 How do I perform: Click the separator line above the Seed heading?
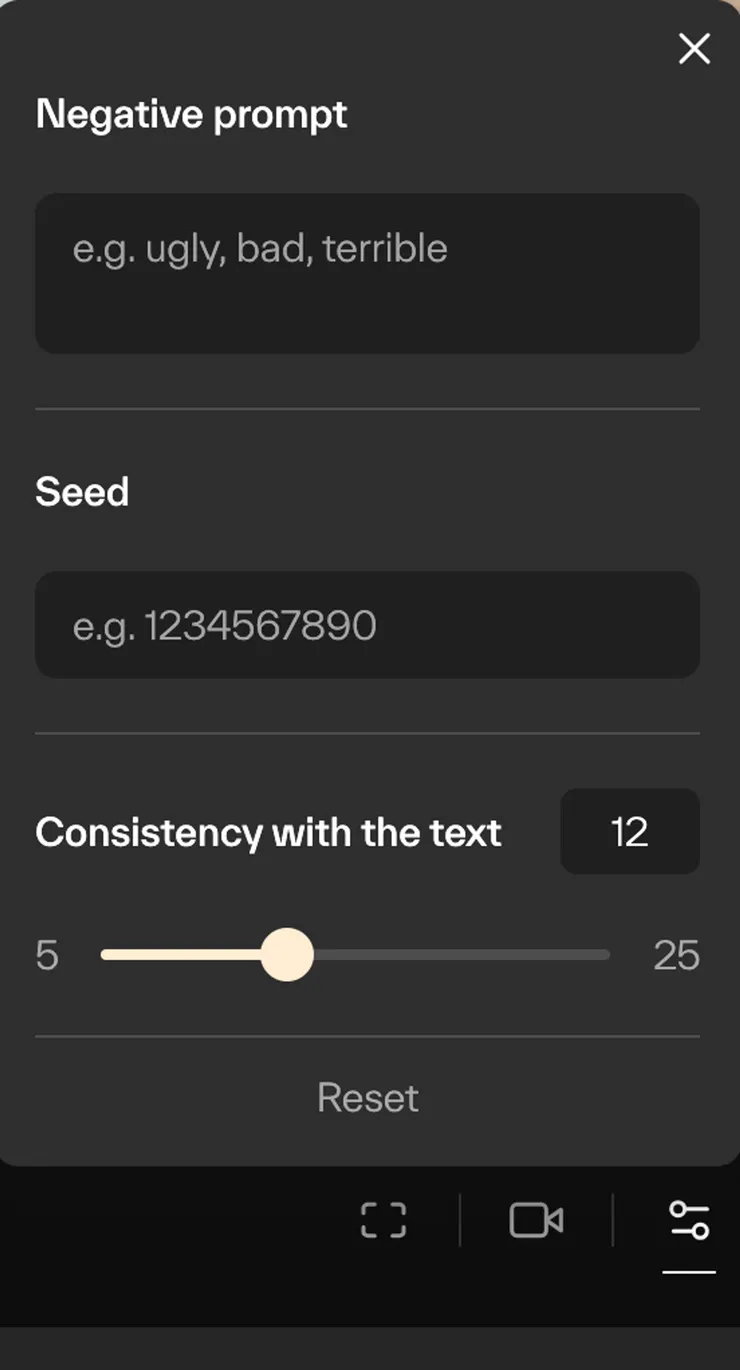[x=367, y=409]
